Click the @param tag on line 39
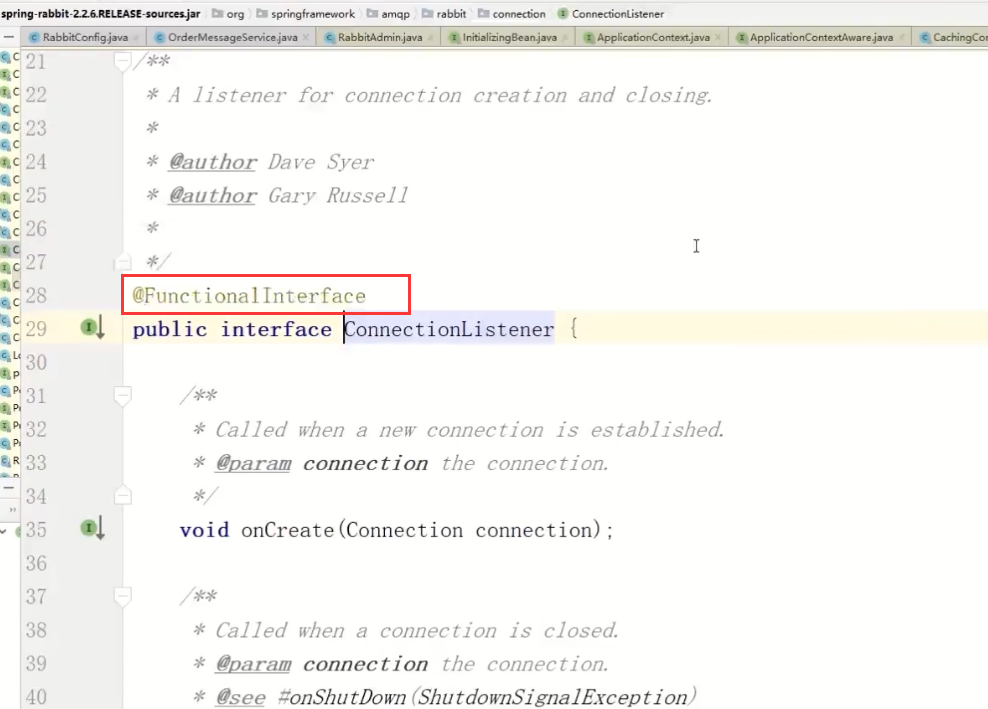This screenshot has height=709, width=988. 253,664
